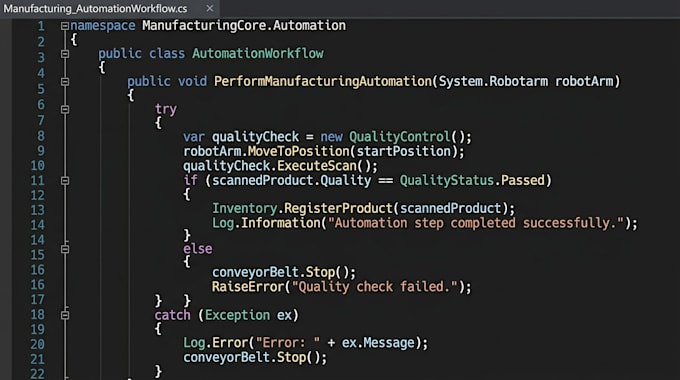Click the MoveToPosition method call
This screenshot has height=380, width=680.
pos(298,151)
